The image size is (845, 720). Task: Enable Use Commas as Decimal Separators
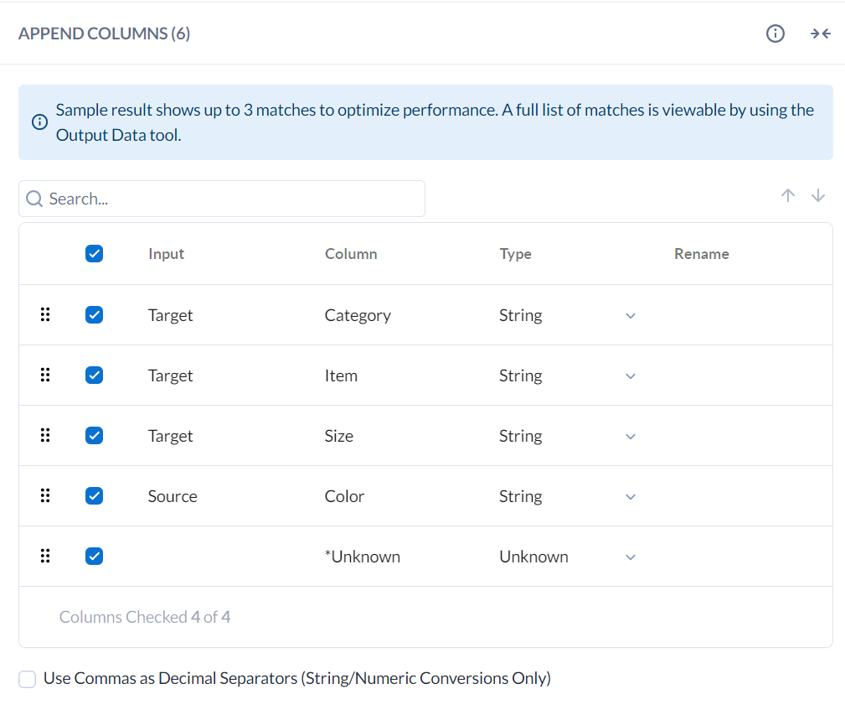coord(27,678)
